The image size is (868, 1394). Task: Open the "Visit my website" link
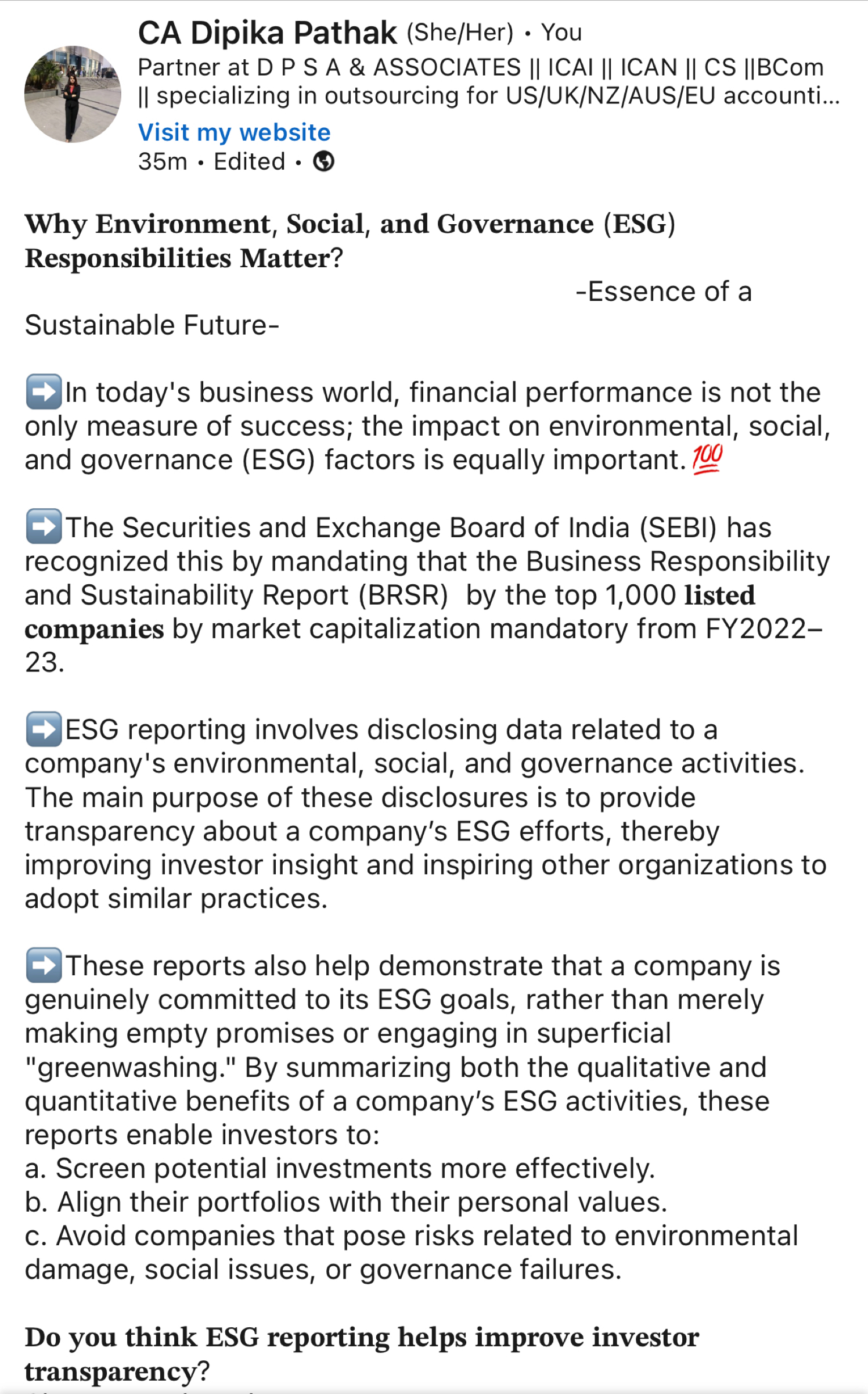tap(234, 132)
